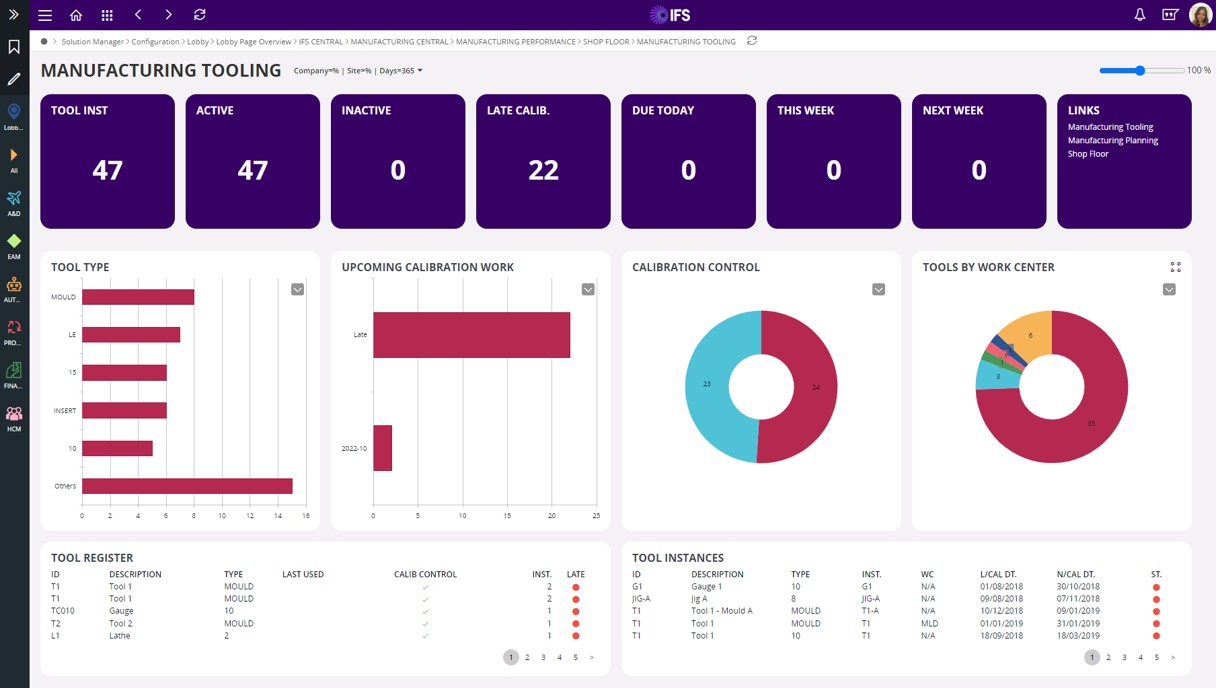The width and height of the screenshot is (1216, 688).
Task: Open the Manufacturing Planning link
Action: coord(1112,141)
